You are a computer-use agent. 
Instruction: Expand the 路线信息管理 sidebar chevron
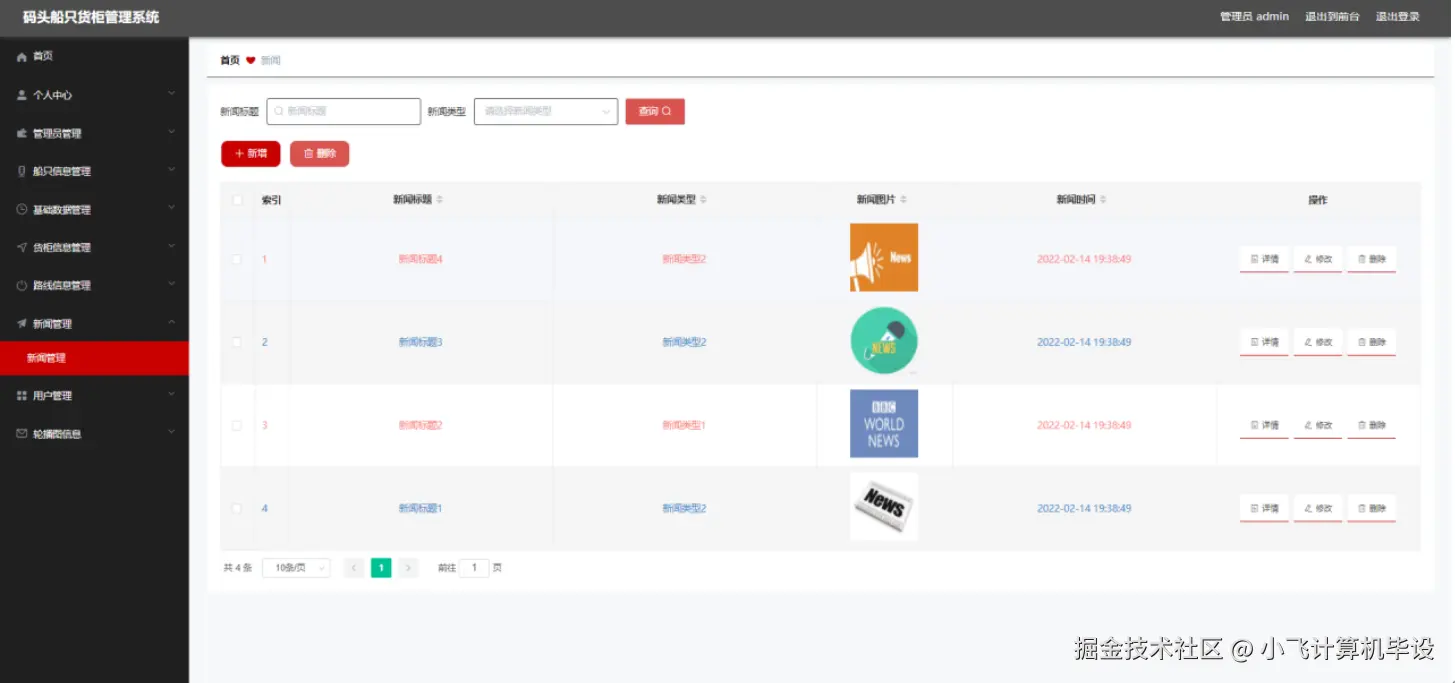(171, 284)
